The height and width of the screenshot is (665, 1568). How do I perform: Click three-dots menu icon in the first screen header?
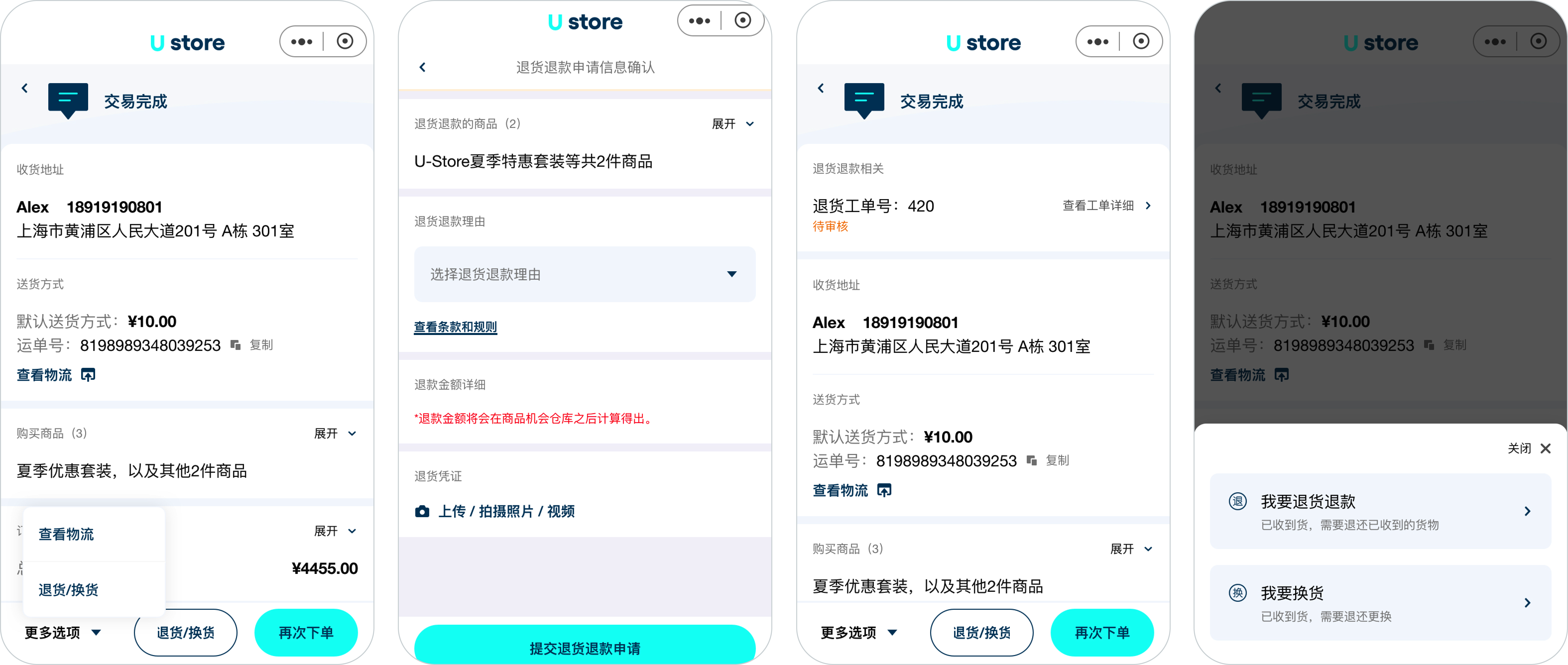click(x=301, y=41)
